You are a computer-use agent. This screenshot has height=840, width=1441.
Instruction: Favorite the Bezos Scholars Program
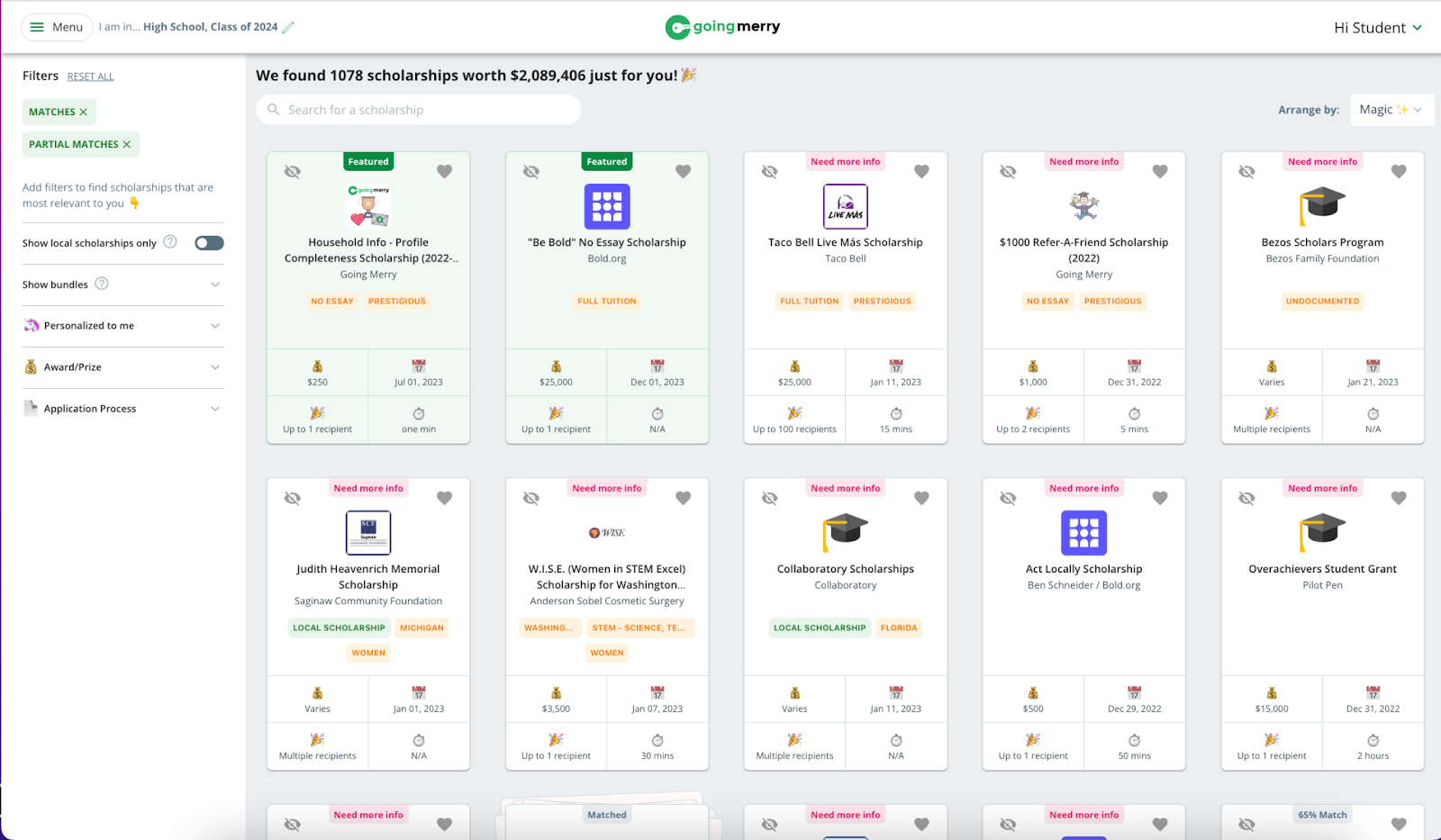click(1399, 171)
